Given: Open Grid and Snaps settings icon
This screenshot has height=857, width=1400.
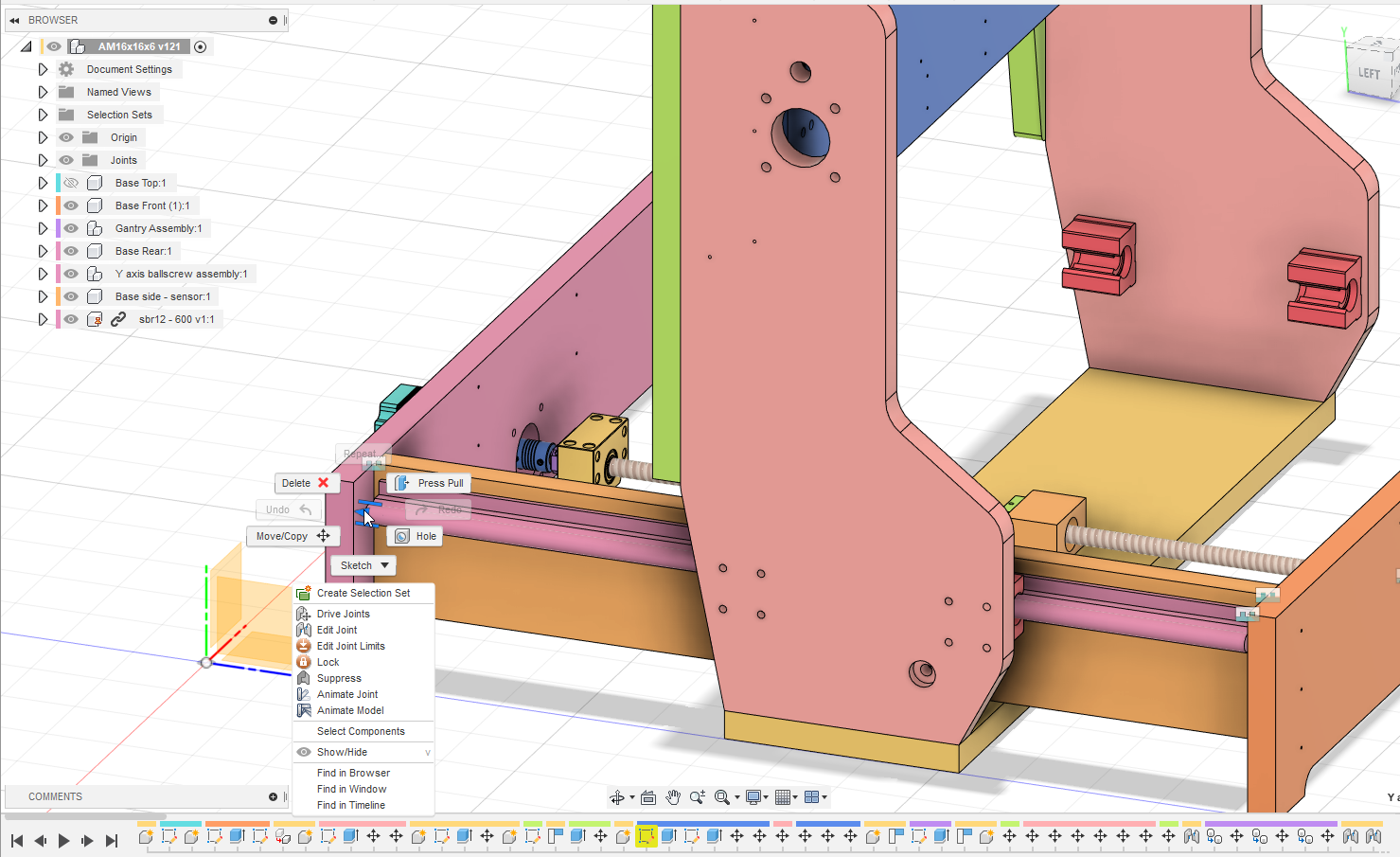Looking at the screenshot, I should point(783,797).
